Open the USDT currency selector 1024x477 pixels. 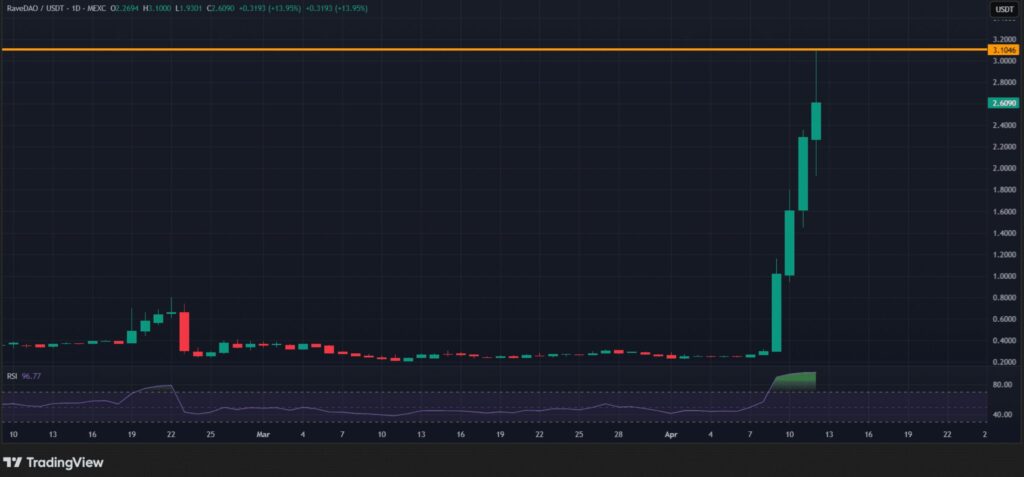[1003, 9]
